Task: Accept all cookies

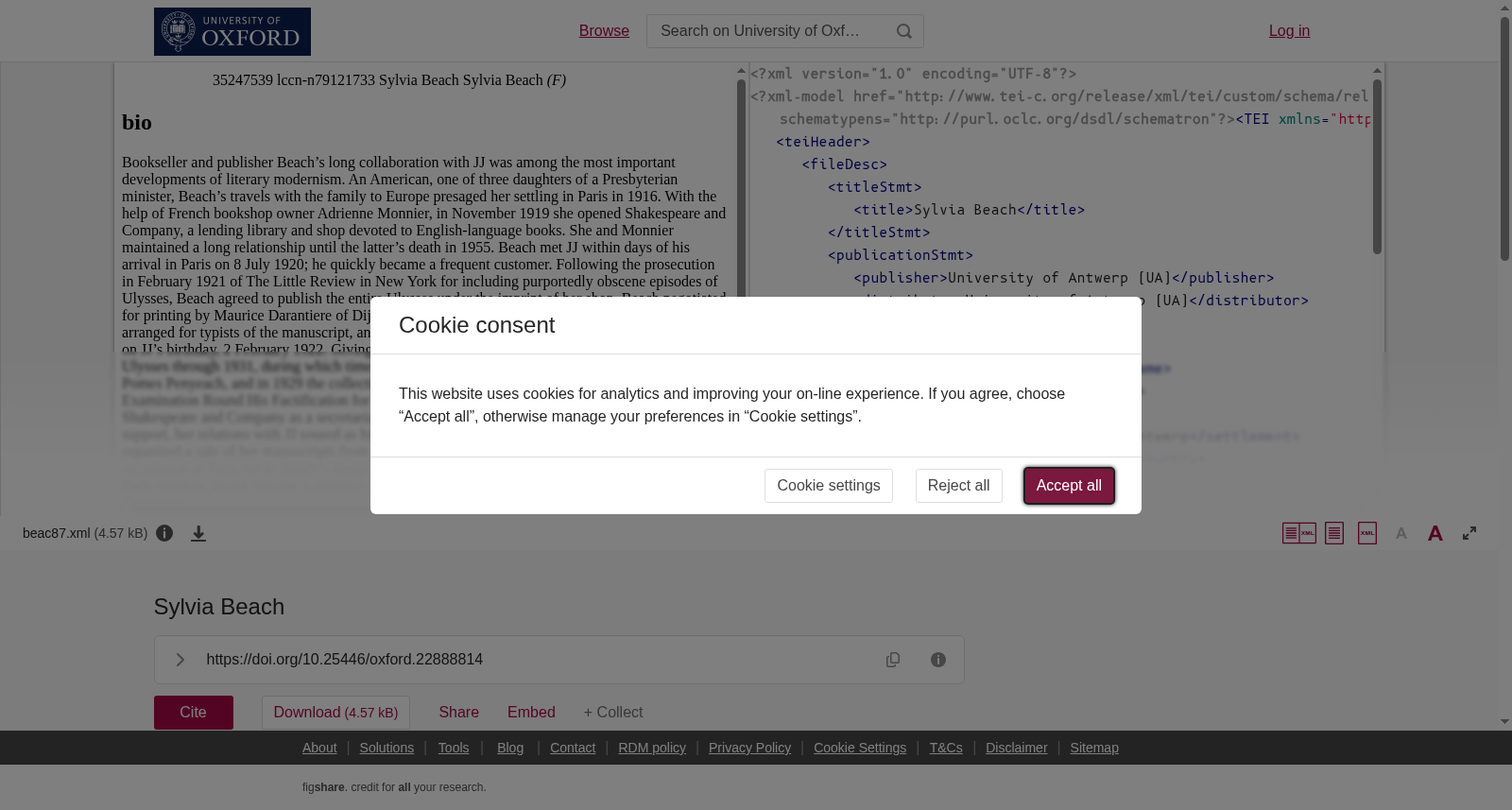Action: point(1069,486)
